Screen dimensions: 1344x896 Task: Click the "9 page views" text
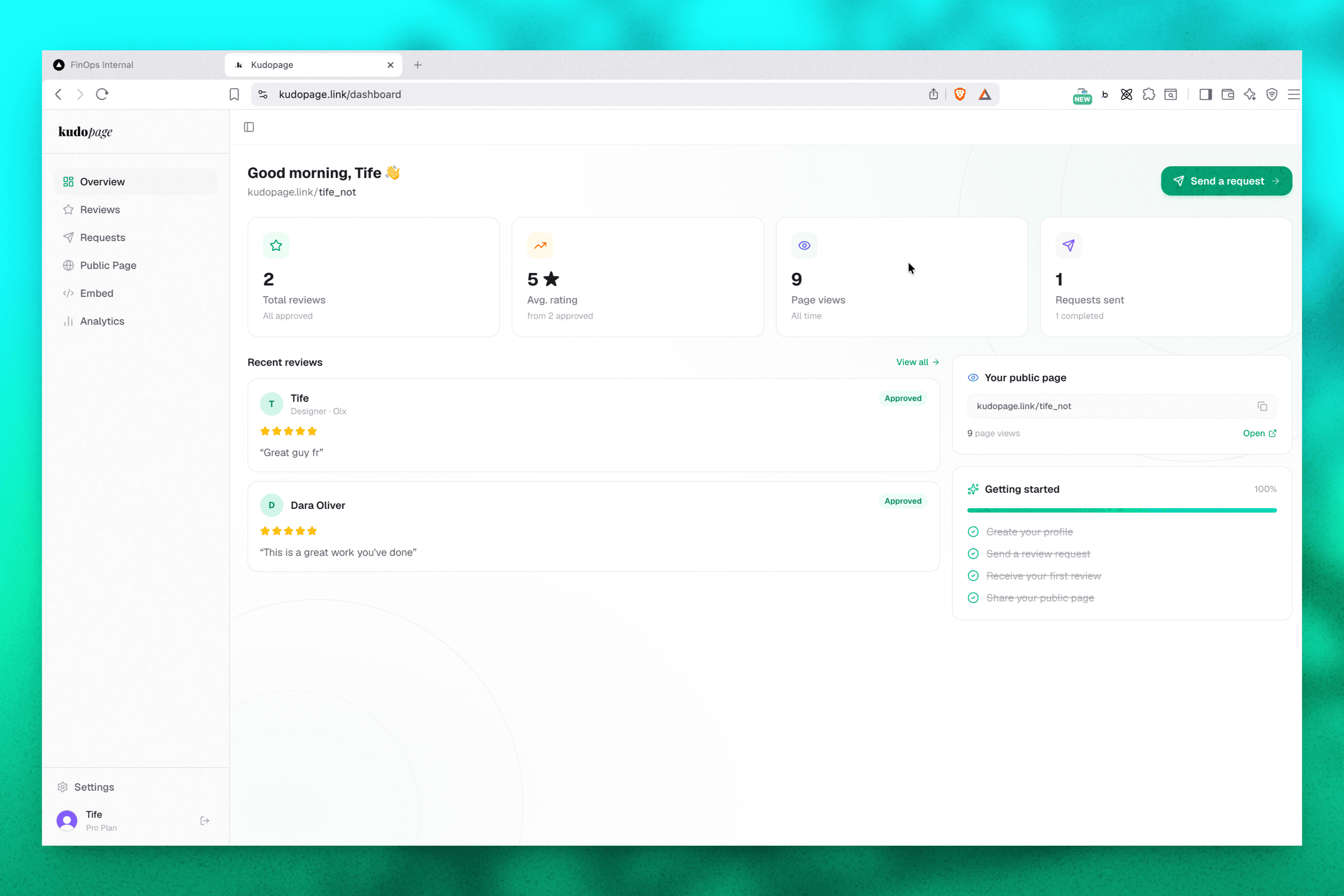tap(993, 433)
